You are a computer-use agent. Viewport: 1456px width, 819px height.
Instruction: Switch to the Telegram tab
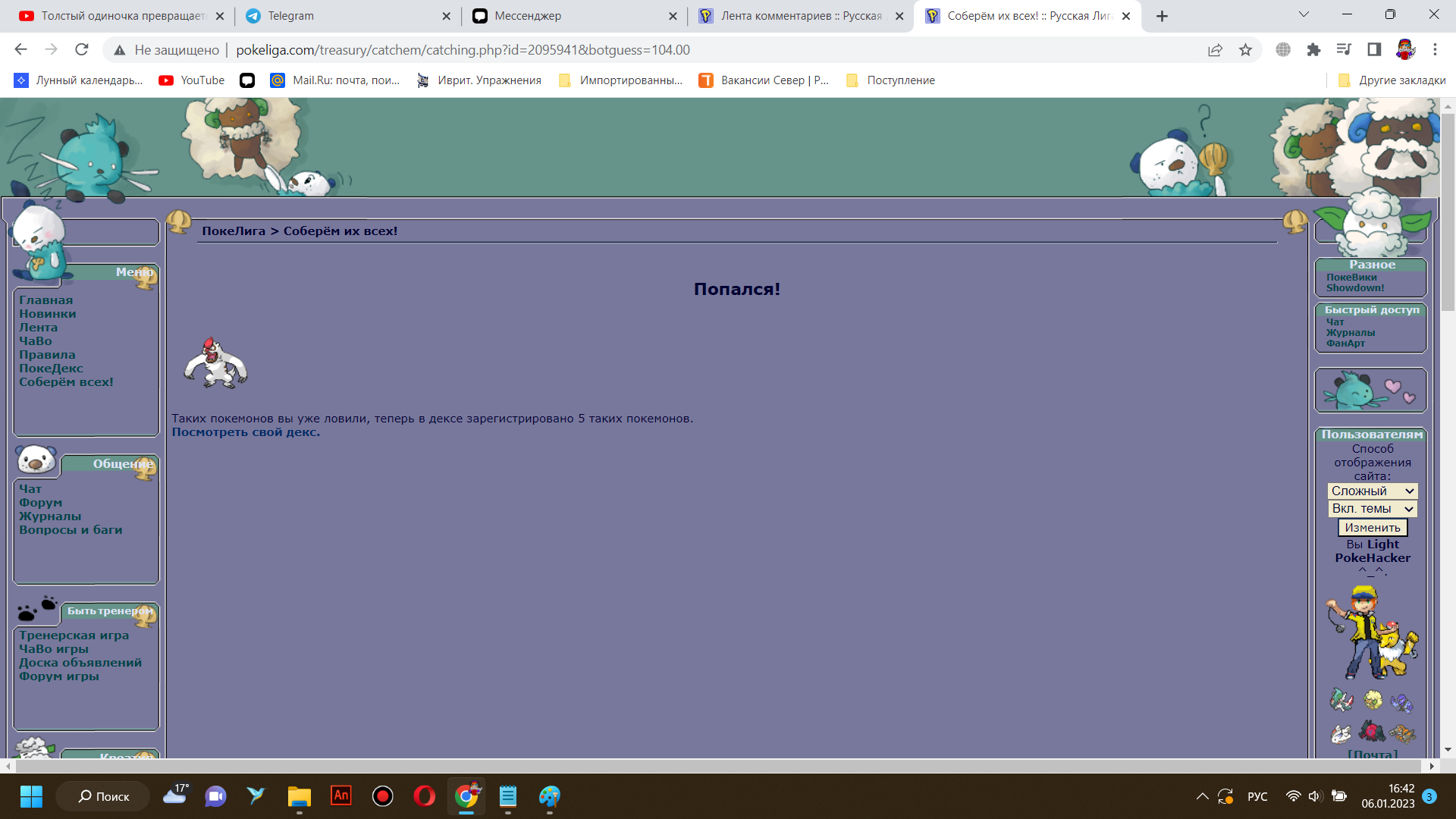pyautogui.click(x=347, y=16)
